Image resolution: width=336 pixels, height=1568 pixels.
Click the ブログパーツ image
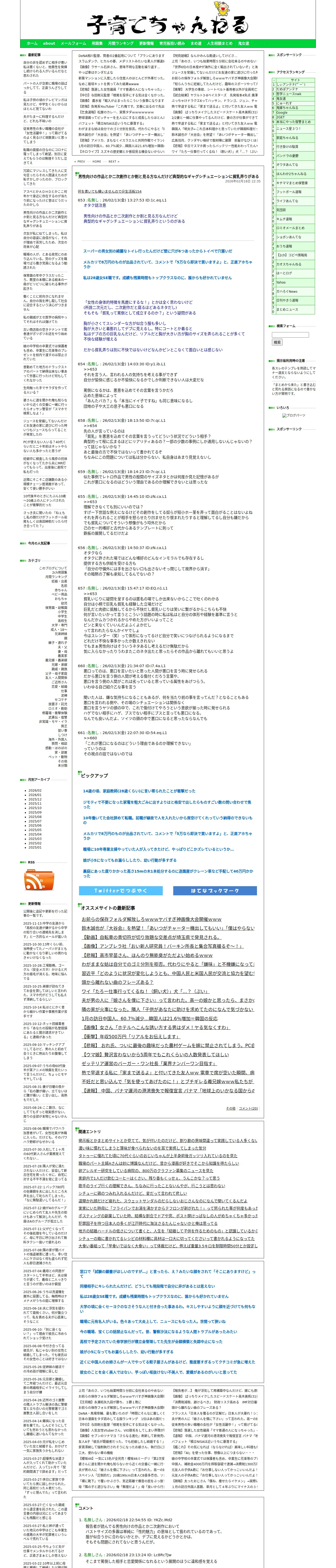tap(294, 415)
